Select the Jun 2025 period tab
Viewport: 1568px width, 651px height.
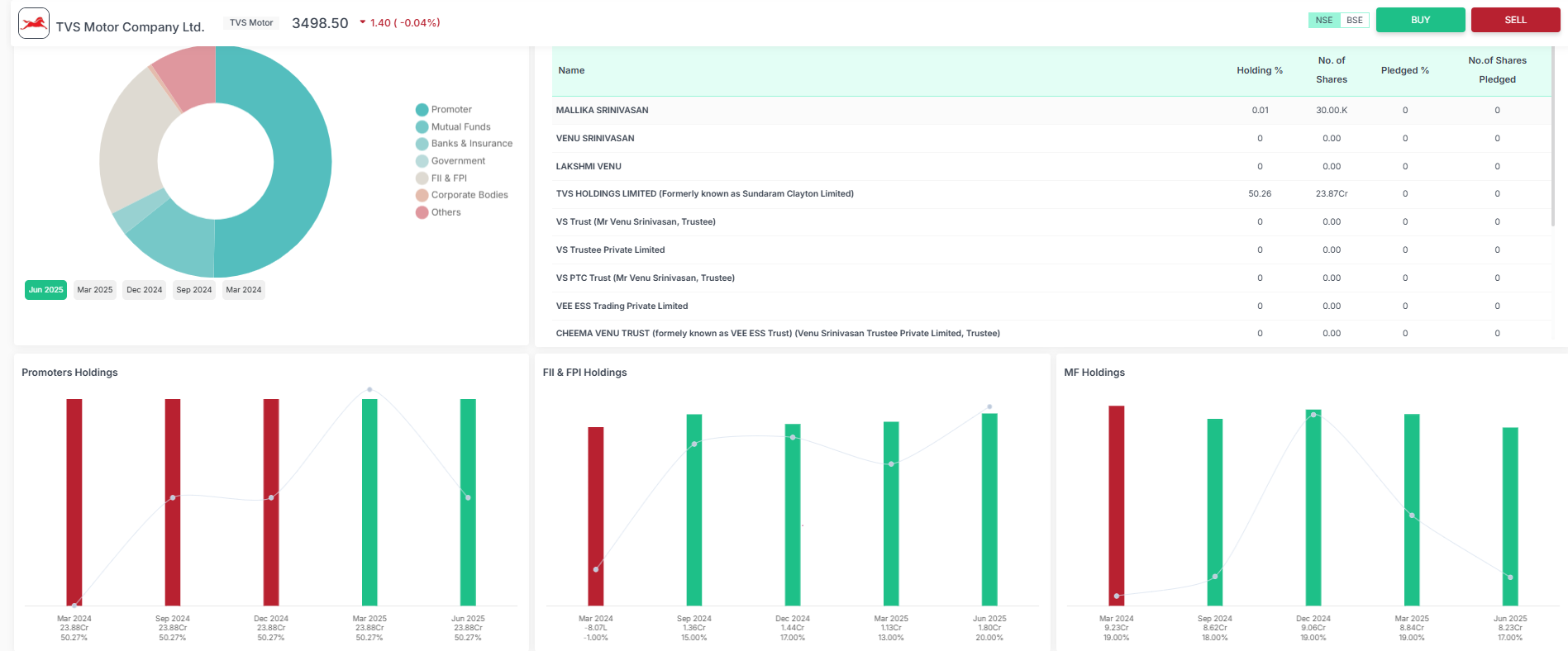pyautogui.click(x=45, y=290)
